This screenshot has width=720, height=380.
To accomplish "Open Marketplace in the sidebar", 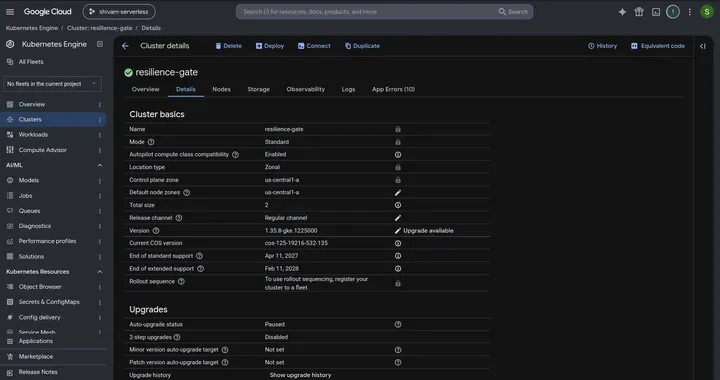I will tap(36, 357).
